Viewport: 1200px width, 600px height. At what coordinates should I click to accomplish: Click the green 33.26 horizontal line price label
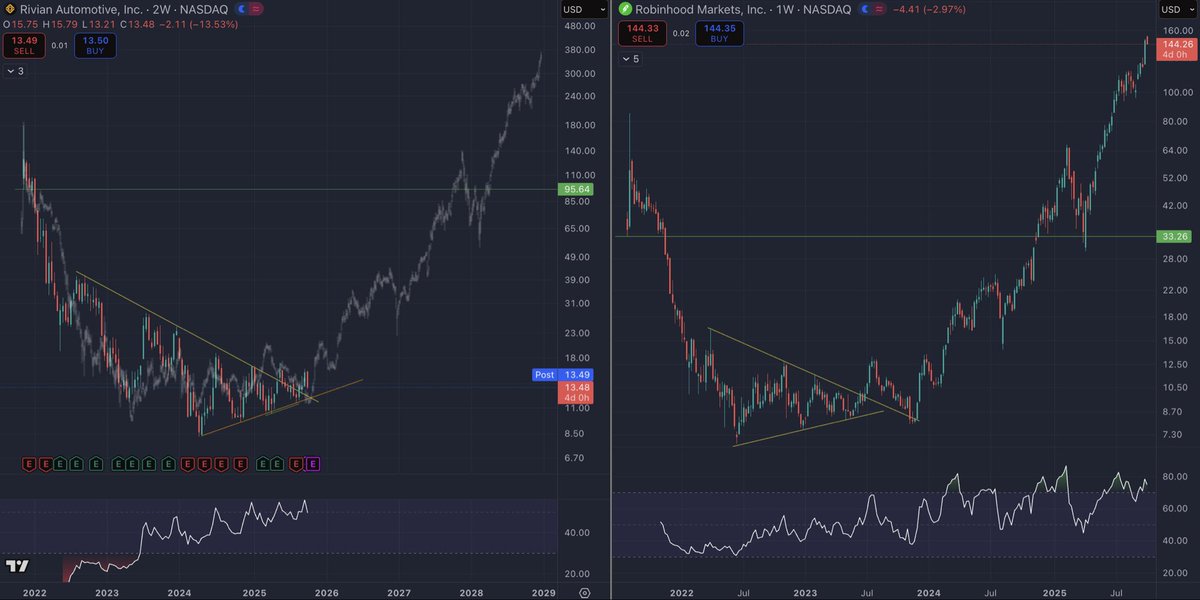tap(1173, 236)
